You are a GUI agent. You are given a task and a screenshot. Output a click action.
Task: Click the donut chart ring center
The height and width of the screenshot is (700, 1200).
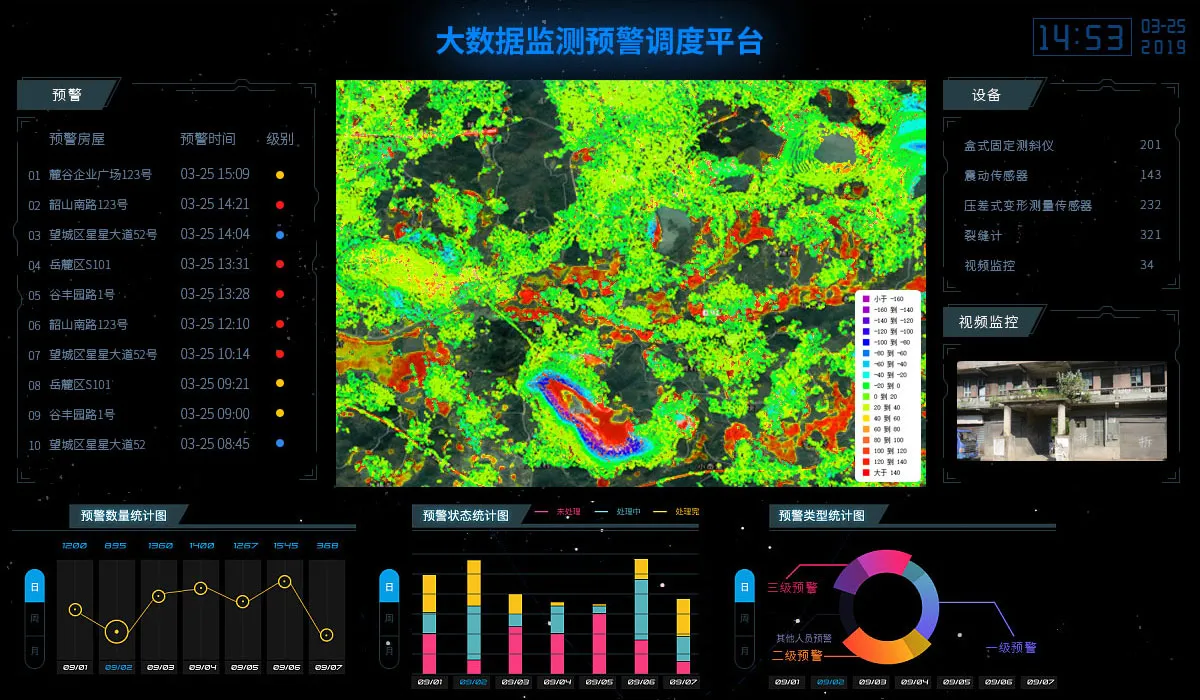[886, 606]
